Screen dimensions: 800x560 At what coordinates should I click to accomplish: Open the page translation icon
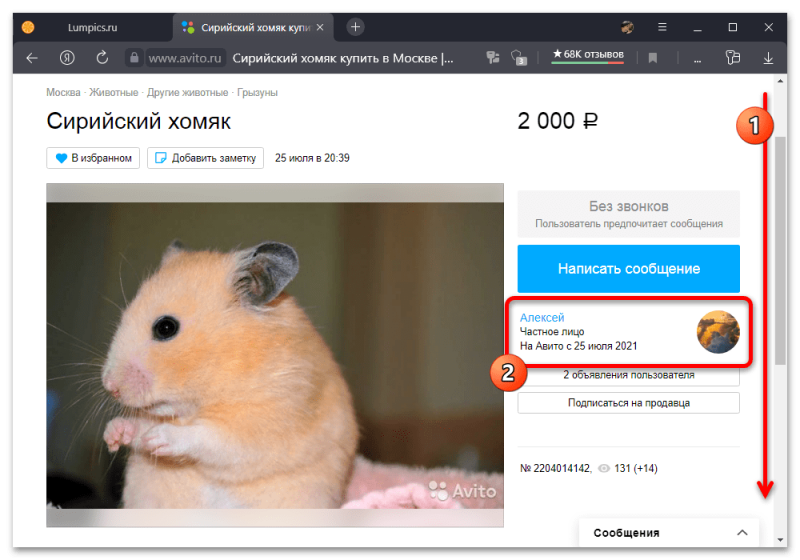pos(493,58)
